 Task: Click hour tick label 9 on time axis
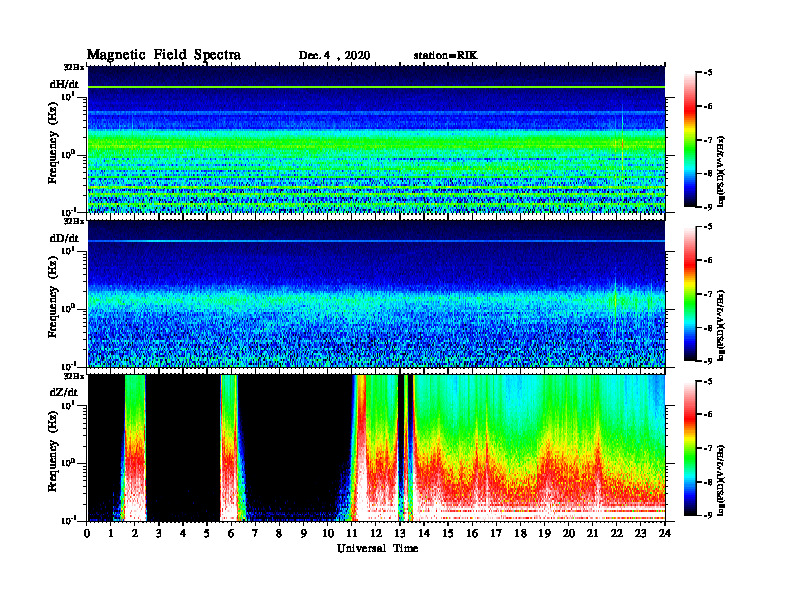304,534
